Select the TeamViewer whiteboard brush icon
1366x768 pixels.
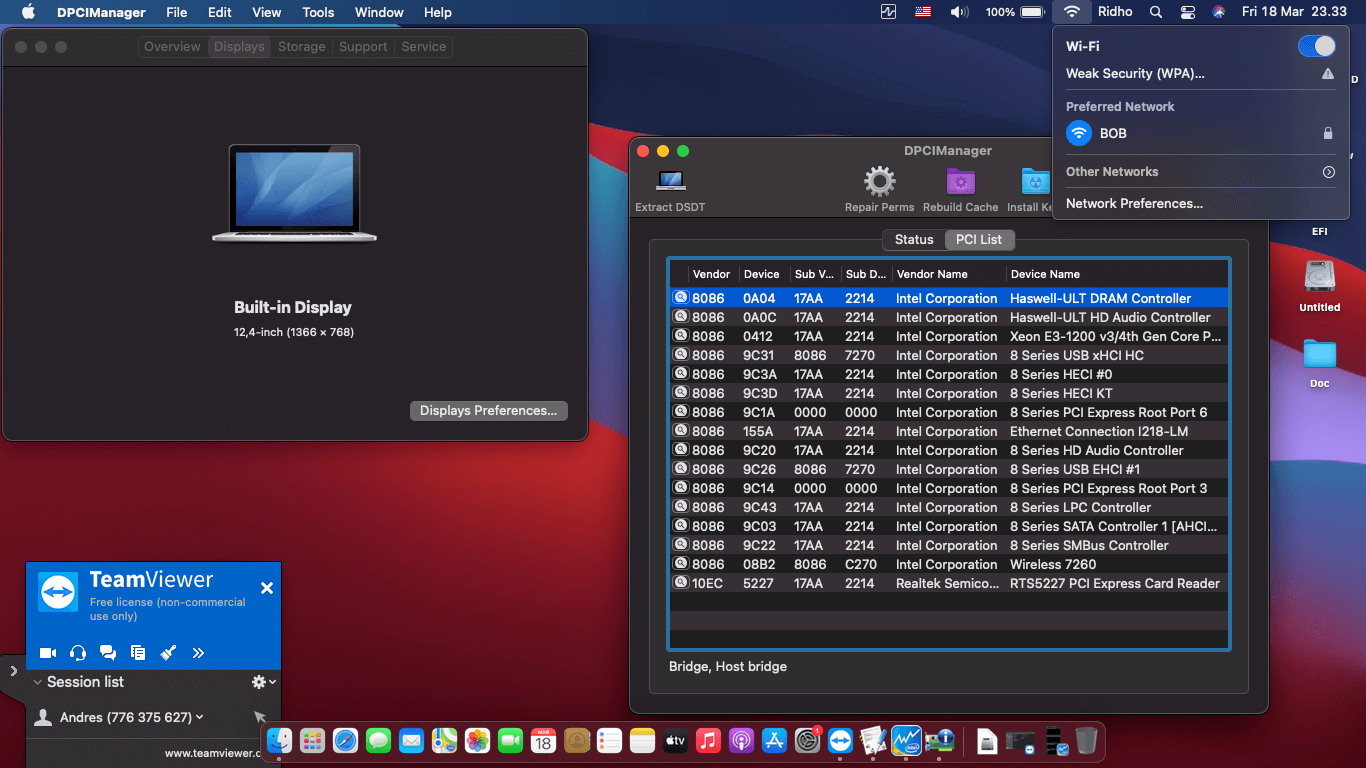(x=167, y=652)
